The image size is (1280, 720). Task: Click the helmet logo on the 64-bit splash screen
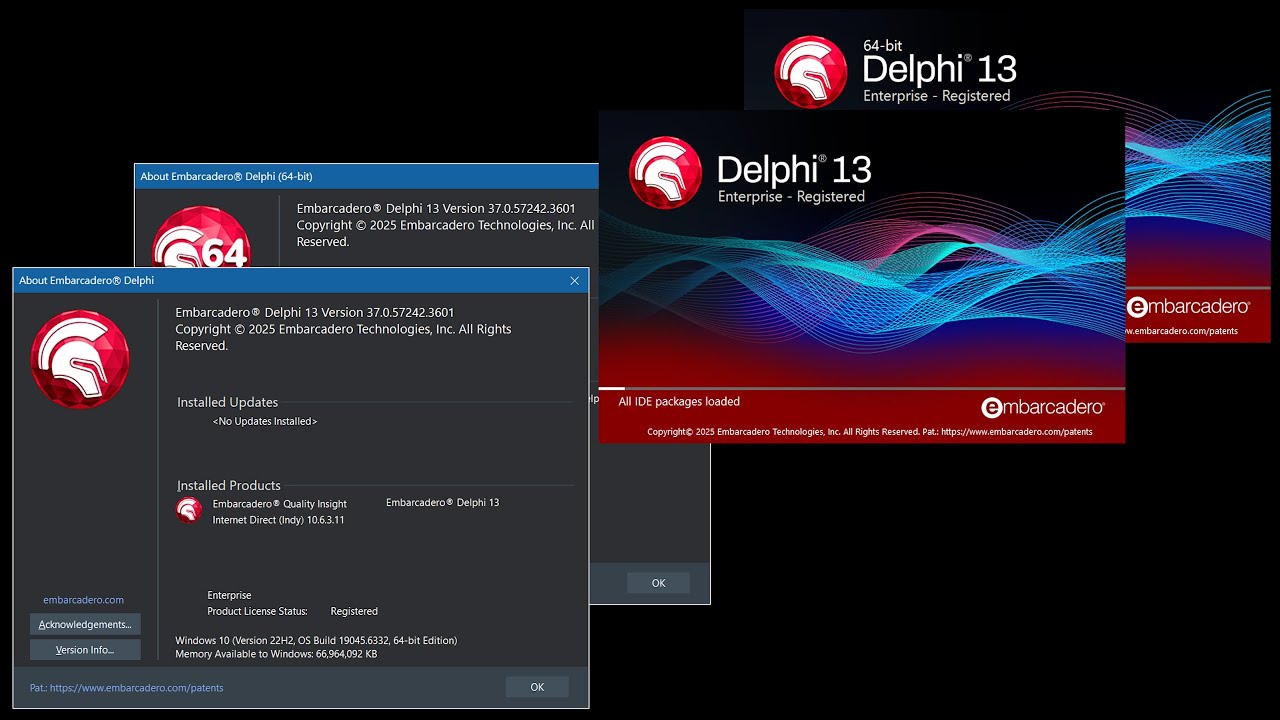coord(811,72)
